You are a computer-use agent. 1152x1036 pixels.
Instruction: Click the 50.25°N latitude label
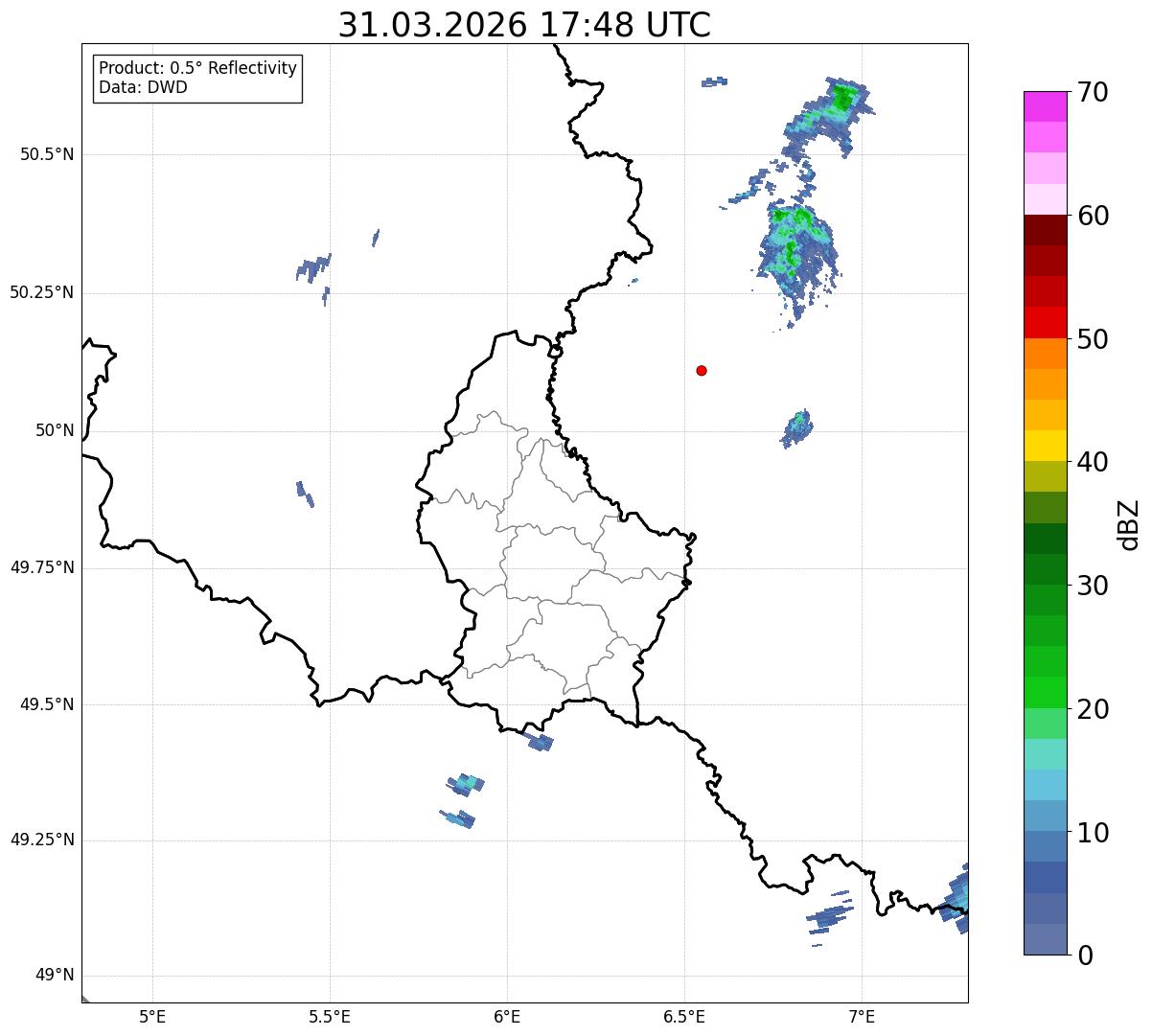coord(42,292)
